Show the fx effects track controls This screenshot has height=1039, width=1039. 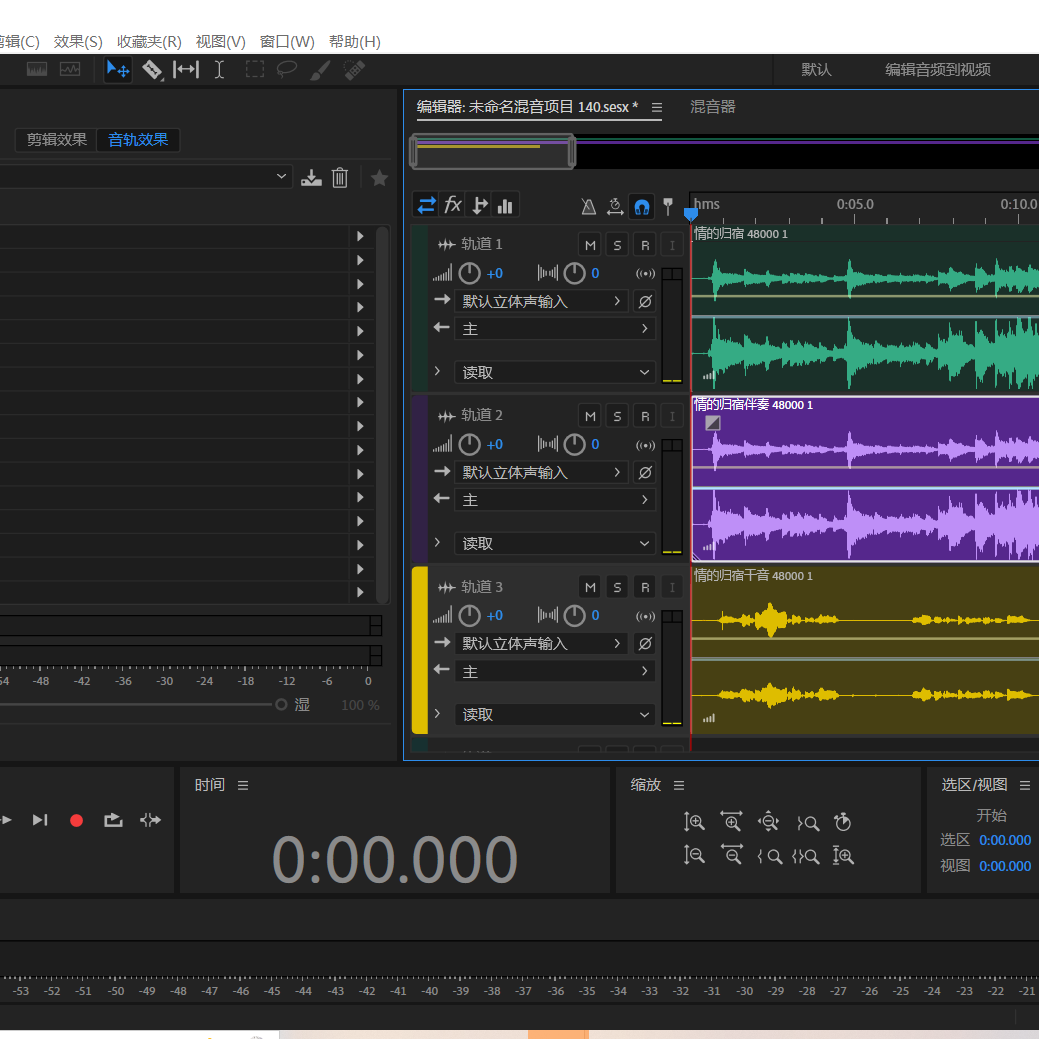(453, 205)
